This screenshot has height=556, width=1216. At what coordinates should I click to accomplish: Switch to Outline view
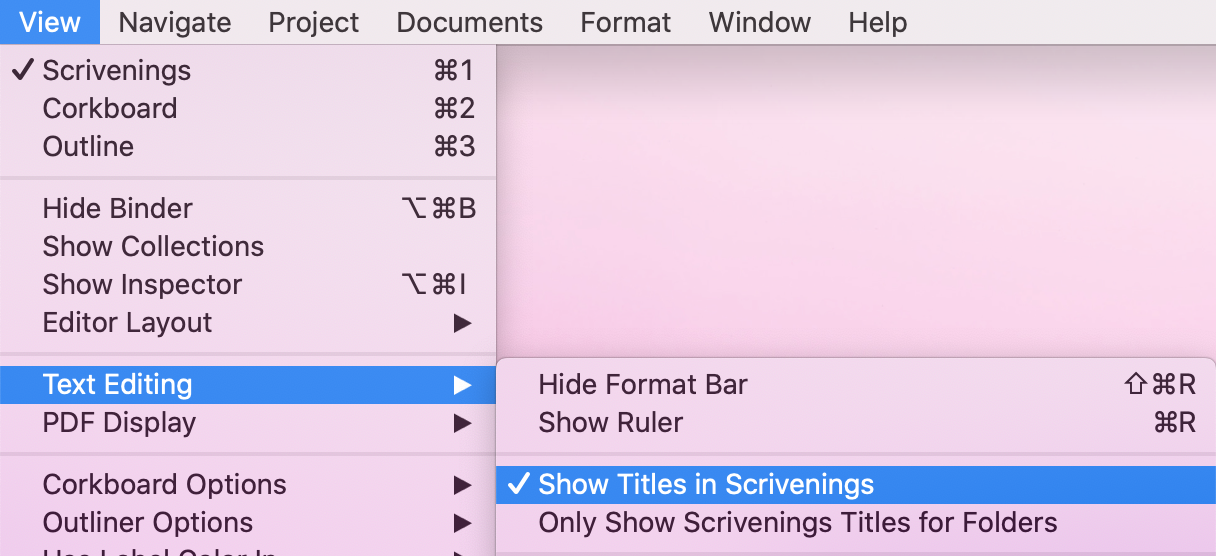click(x=248, y=147)
